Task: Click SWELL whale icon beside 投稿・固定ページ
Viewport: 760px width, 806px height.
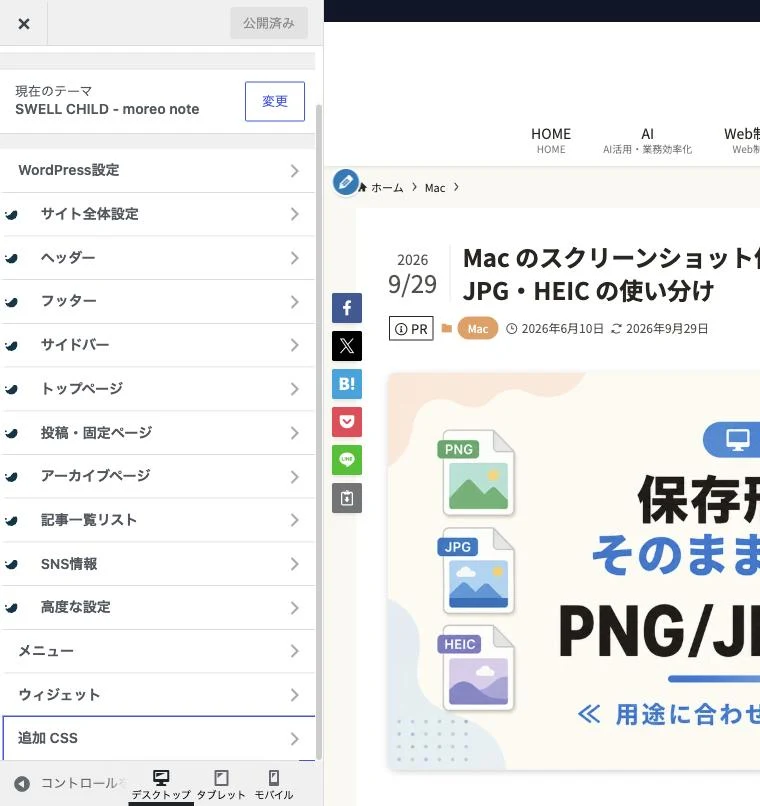Action: (x=11, y=433)
